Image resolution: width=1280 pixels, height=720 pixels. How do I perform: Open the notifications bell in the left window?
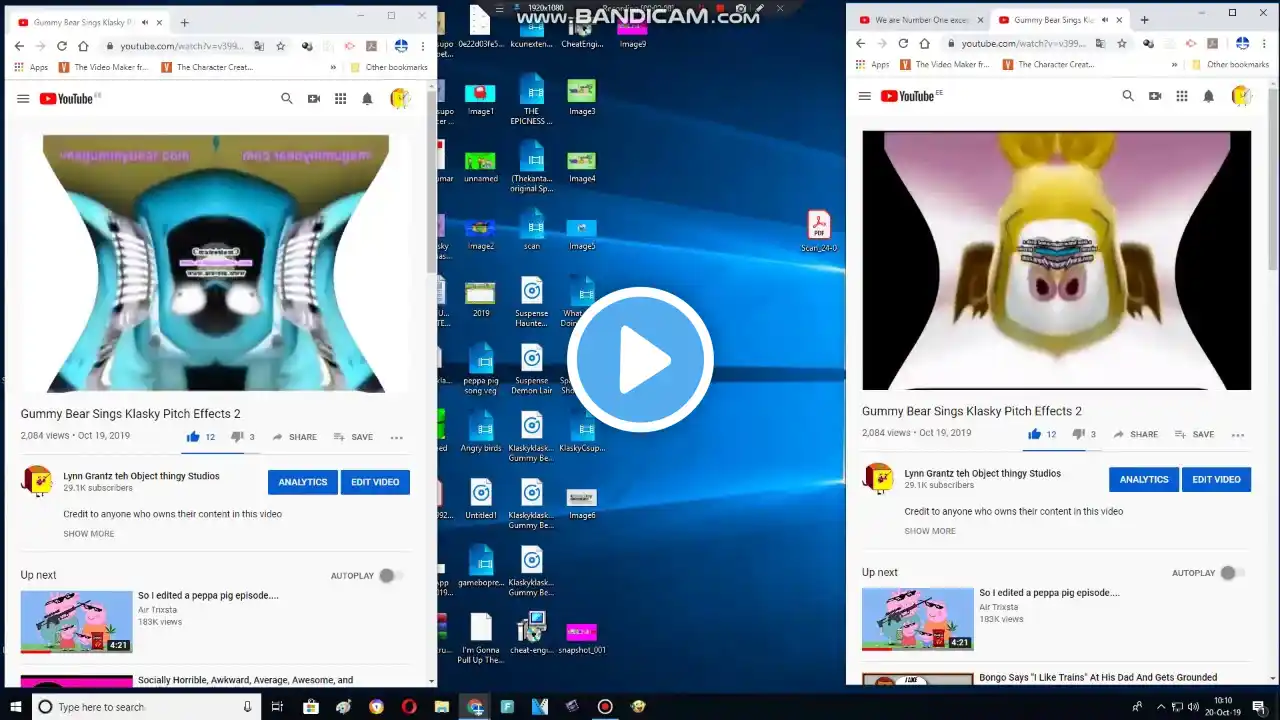(367, 99)
